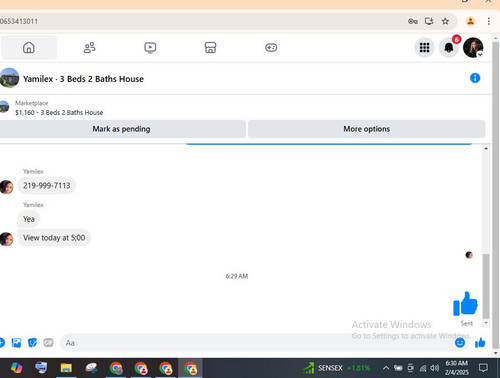
Task: Switch to the active Chrome window on taskbar
Action: 190,368
